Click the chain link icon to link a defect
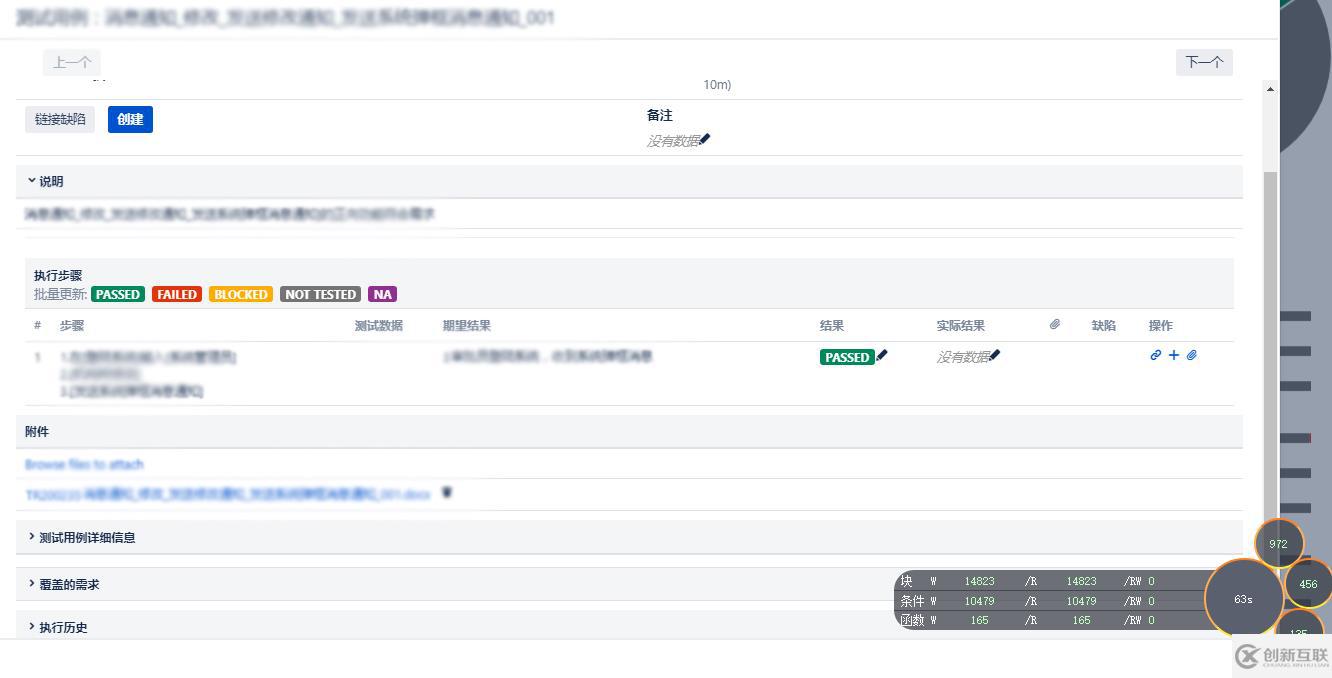This screenshot has height=678, width=1332. click(x=1156, y=355)
